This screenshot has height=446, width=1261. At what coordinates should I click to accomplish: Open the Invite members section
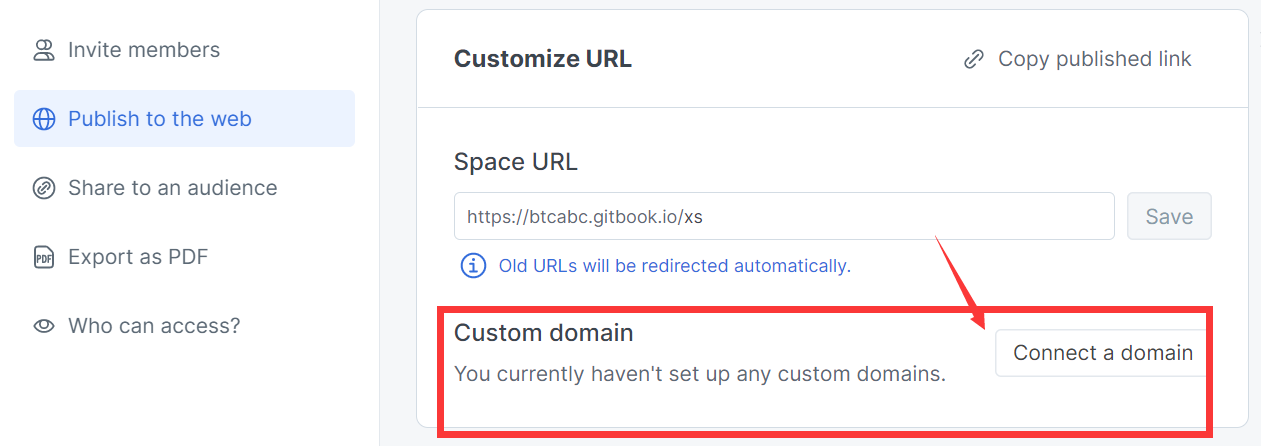pos(144,50)
